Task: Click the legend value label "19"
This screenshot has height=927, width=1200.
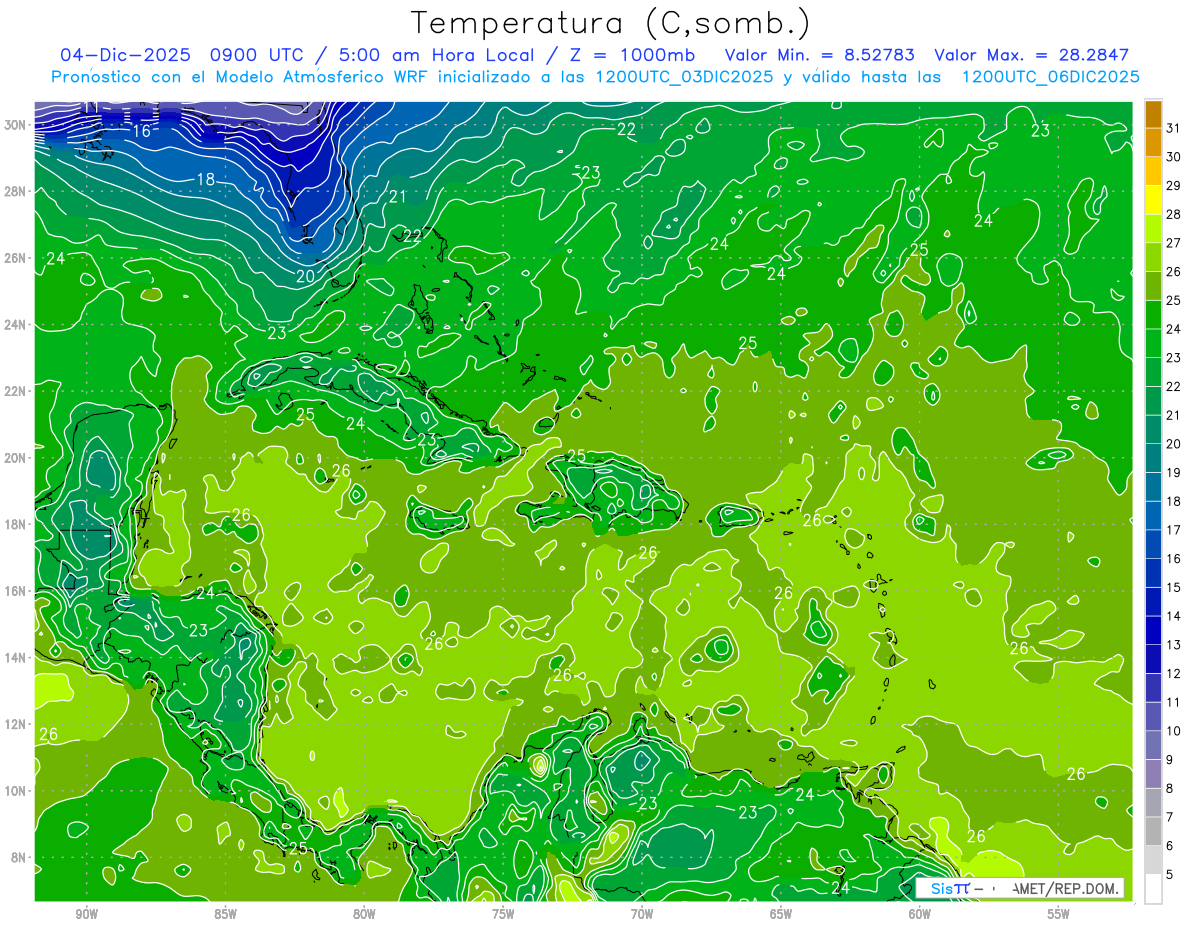Action: tap(1174, 473)
